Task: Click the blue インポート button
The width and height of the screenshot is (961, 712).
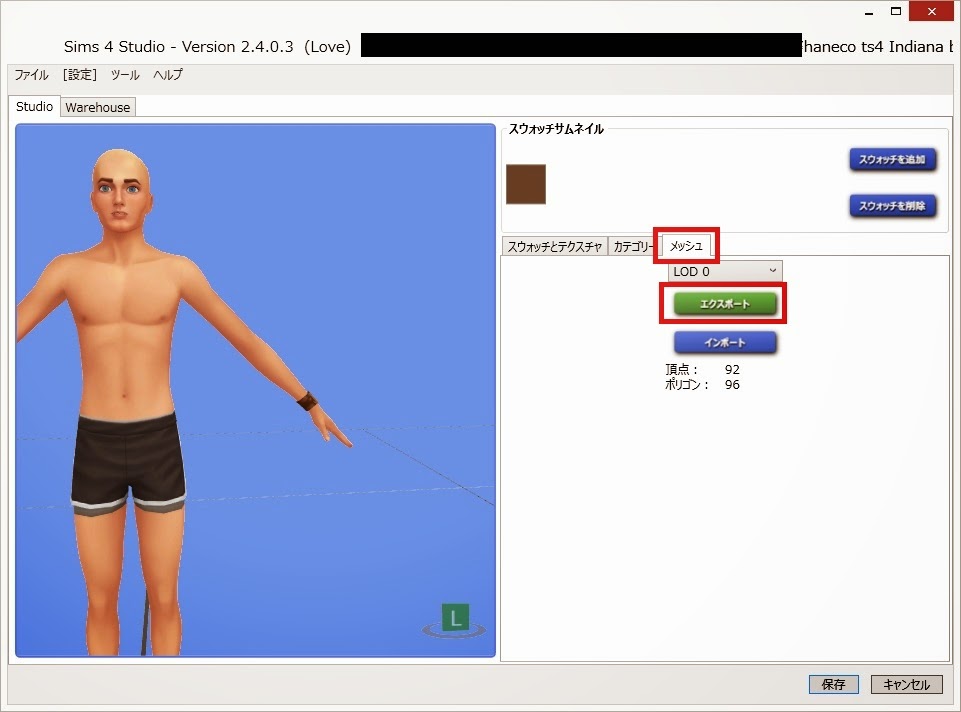Action: pyautogui.click(x=725, y=342)
